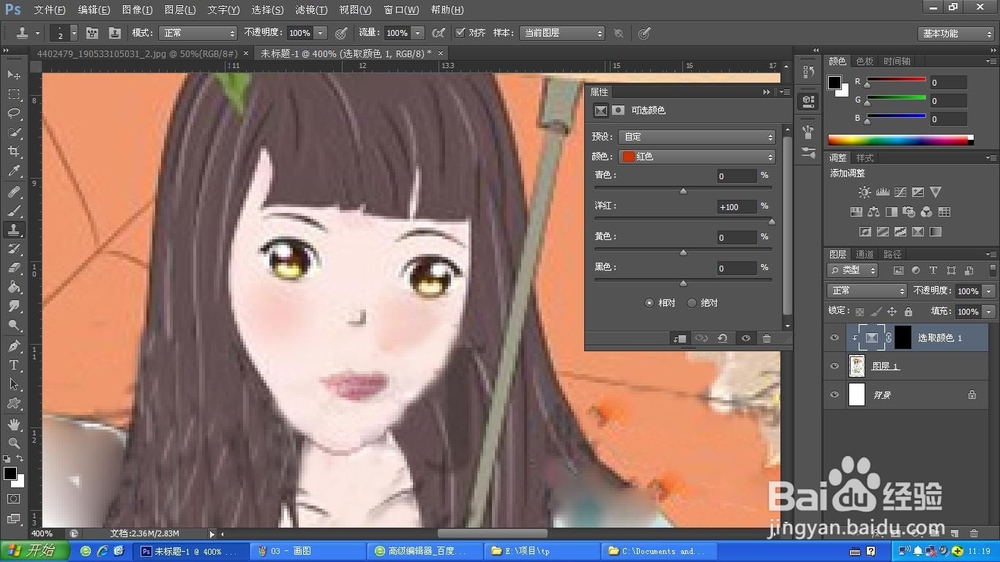Image resolution: width=1000 pixels, height=562 pixels.
Task: Reset adjustment defaults in Properties panel
Action: (723, 339)
